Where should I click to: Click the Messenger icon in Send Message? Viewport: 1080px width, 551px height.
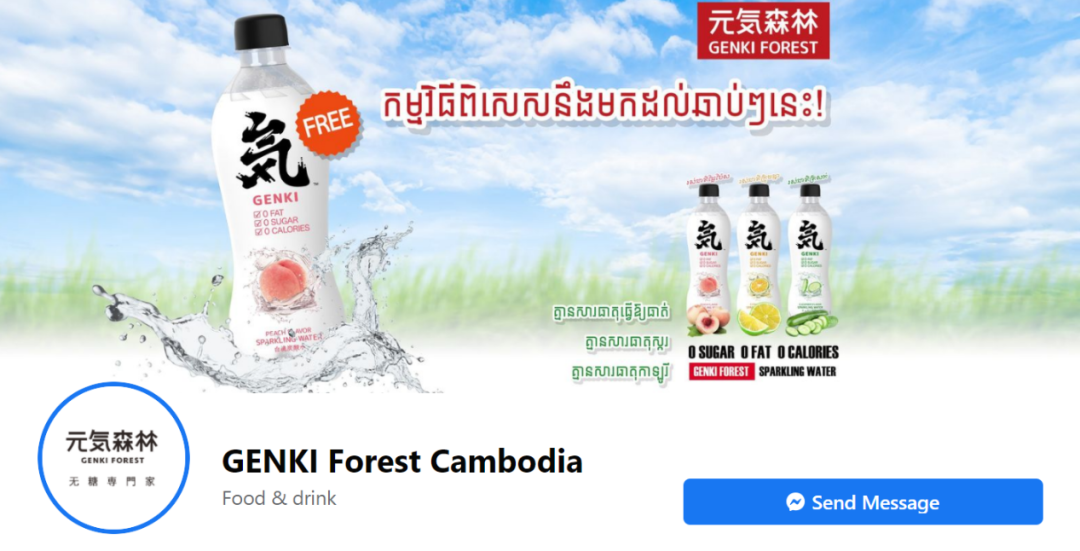click(x=796, y=502)
